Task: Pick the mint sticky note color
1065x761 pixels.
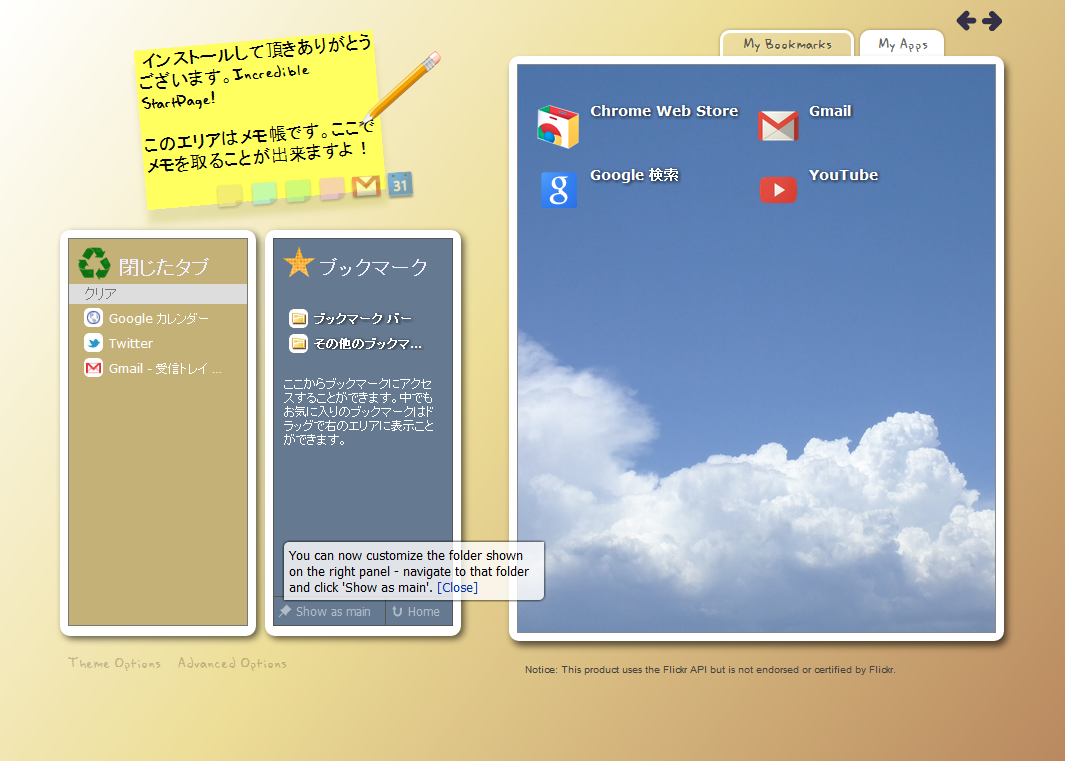Action: coord(264,192)
